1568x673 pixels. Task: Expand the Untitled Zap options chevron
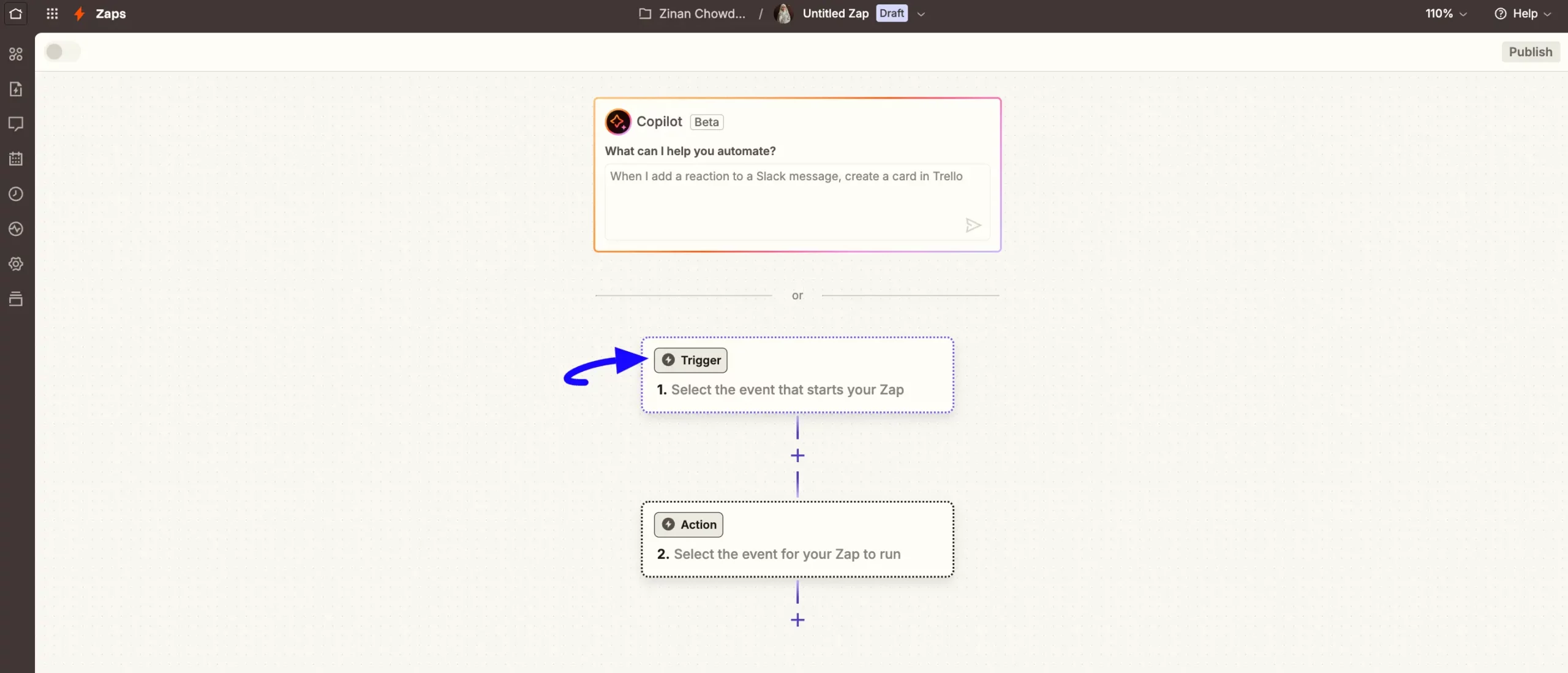(920, 14)
